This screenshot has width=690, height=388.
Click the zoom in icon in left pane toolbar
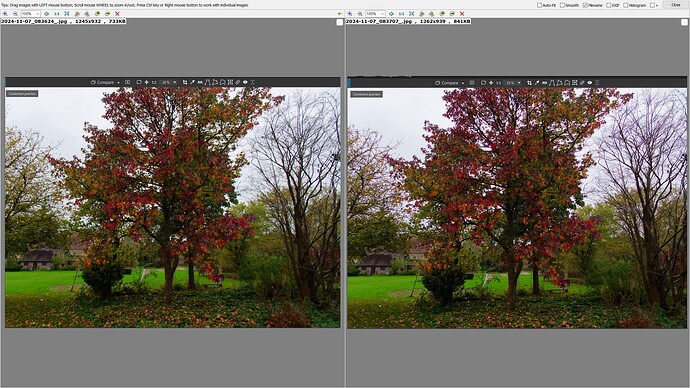(x=5, y=14)
